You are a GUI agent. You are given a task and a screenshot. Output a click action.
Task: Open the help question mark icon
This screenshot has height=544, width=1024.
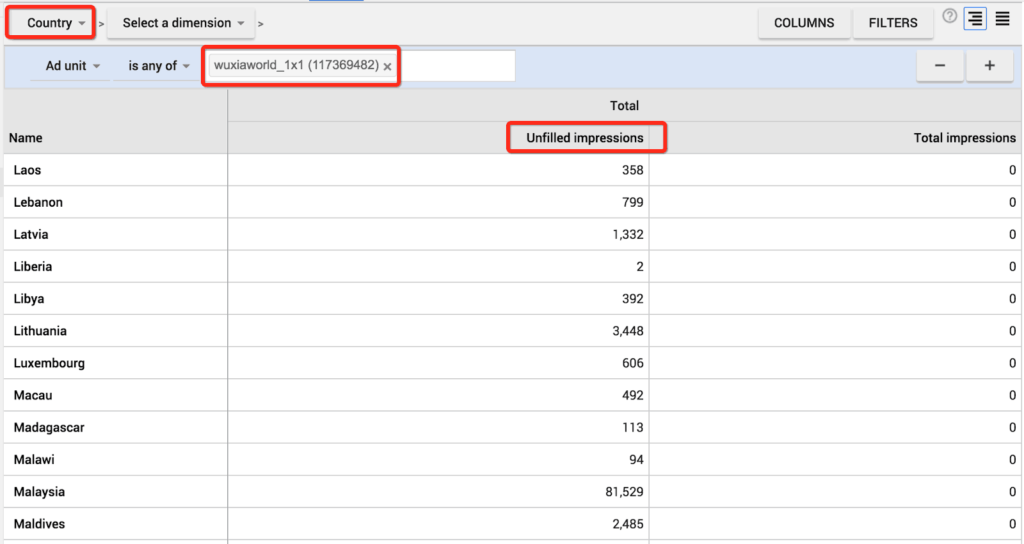(x=950, y=16)
